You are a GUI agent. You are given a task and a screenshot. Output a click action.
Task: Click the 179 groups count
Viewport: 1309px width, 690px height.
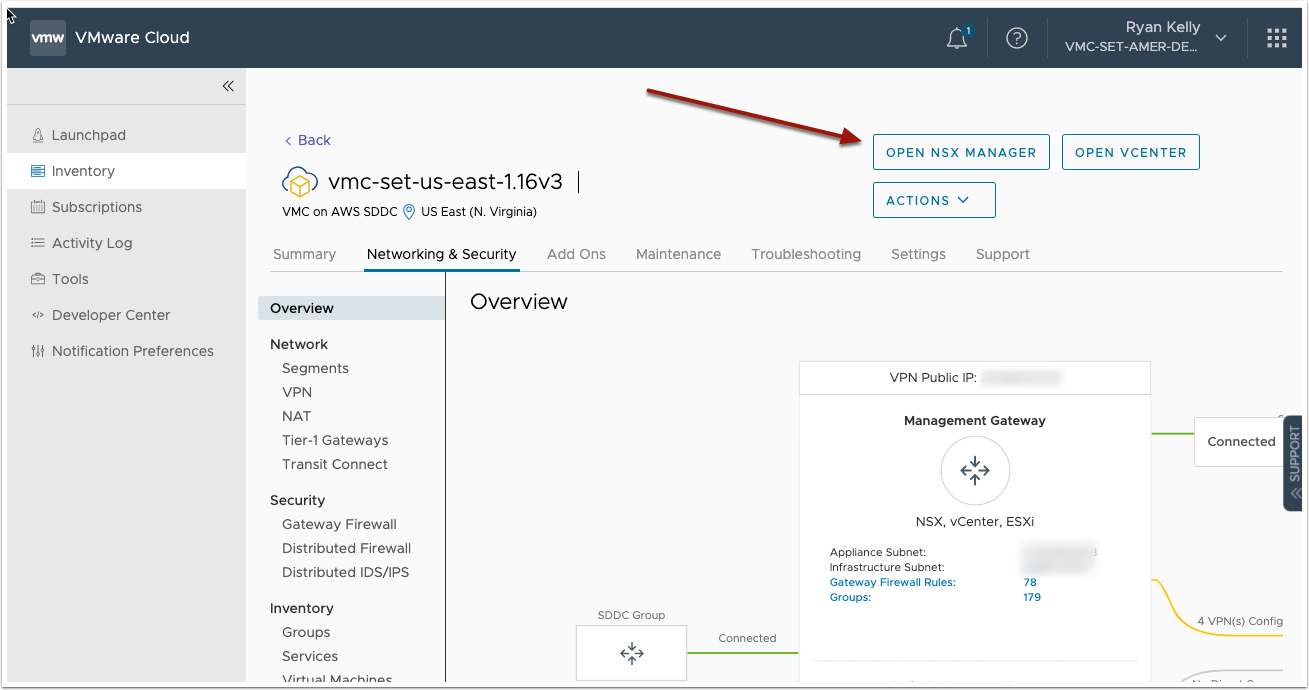coord(1032,597)
